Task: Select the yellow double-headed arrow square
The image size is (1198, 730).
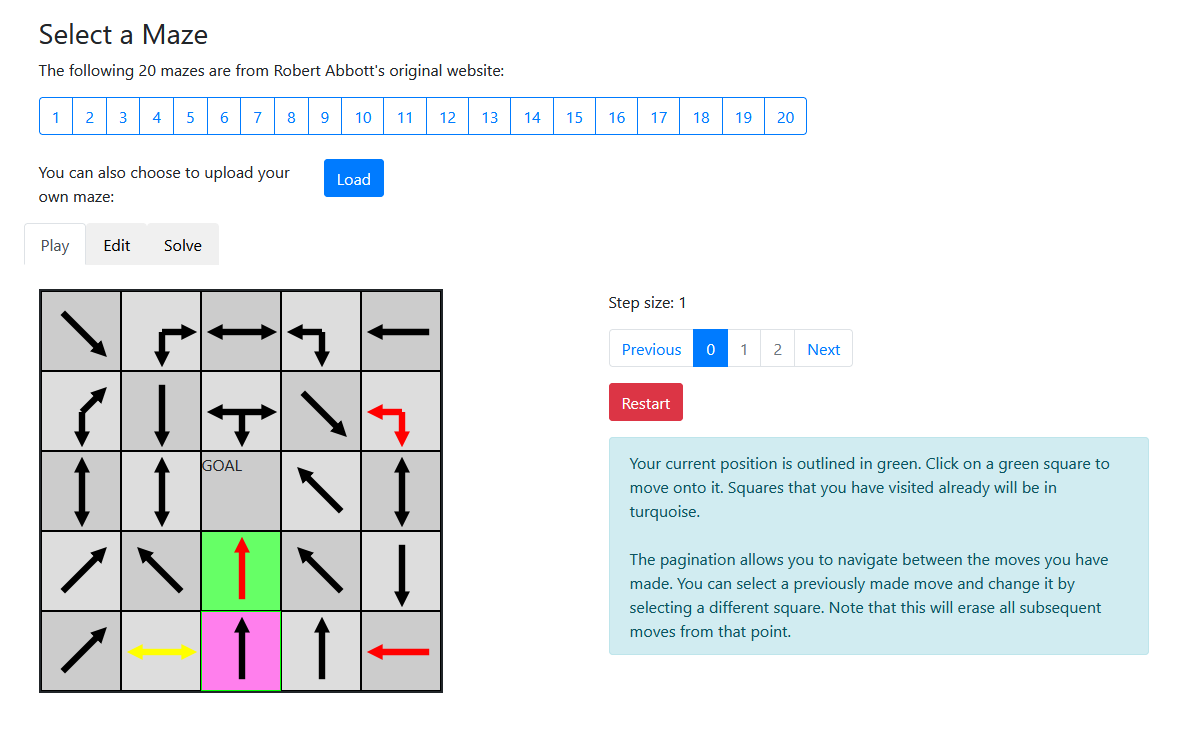Action: [x=161, y=651]
